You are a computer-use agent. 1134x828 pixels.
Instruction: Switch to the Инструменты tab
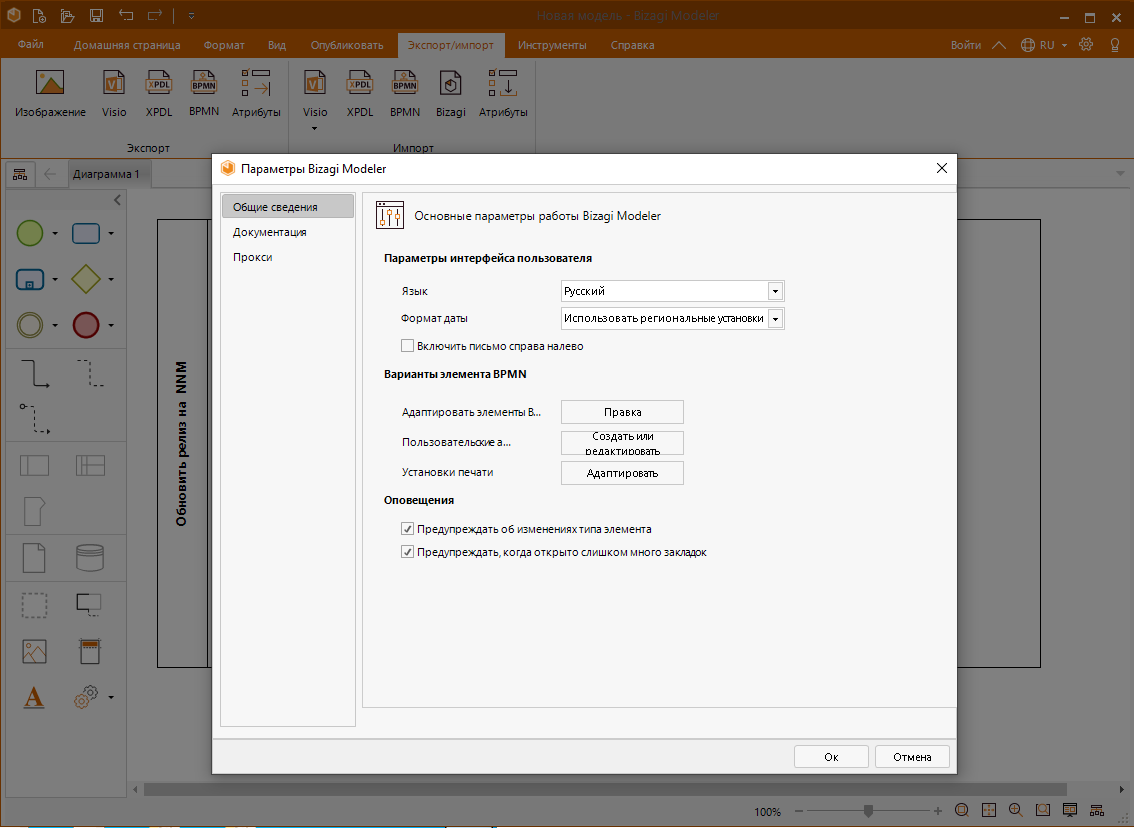pos(552,45)
